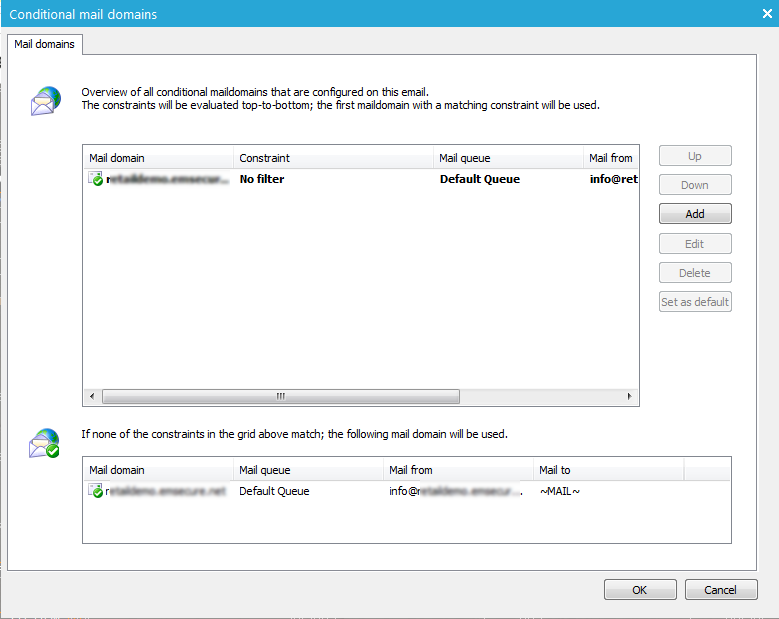Sort upper grid by Mail domain header
The height and width of the screenshot is (619, 779).
coord(158,158)
